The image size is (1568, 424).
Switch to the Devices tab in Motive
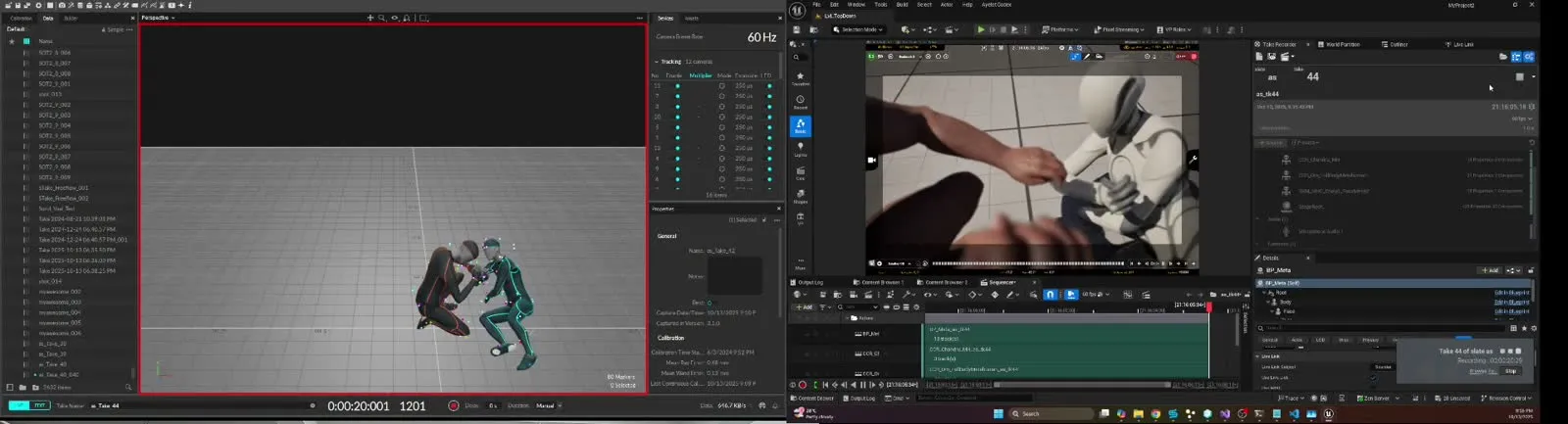(x=665, y=18)
